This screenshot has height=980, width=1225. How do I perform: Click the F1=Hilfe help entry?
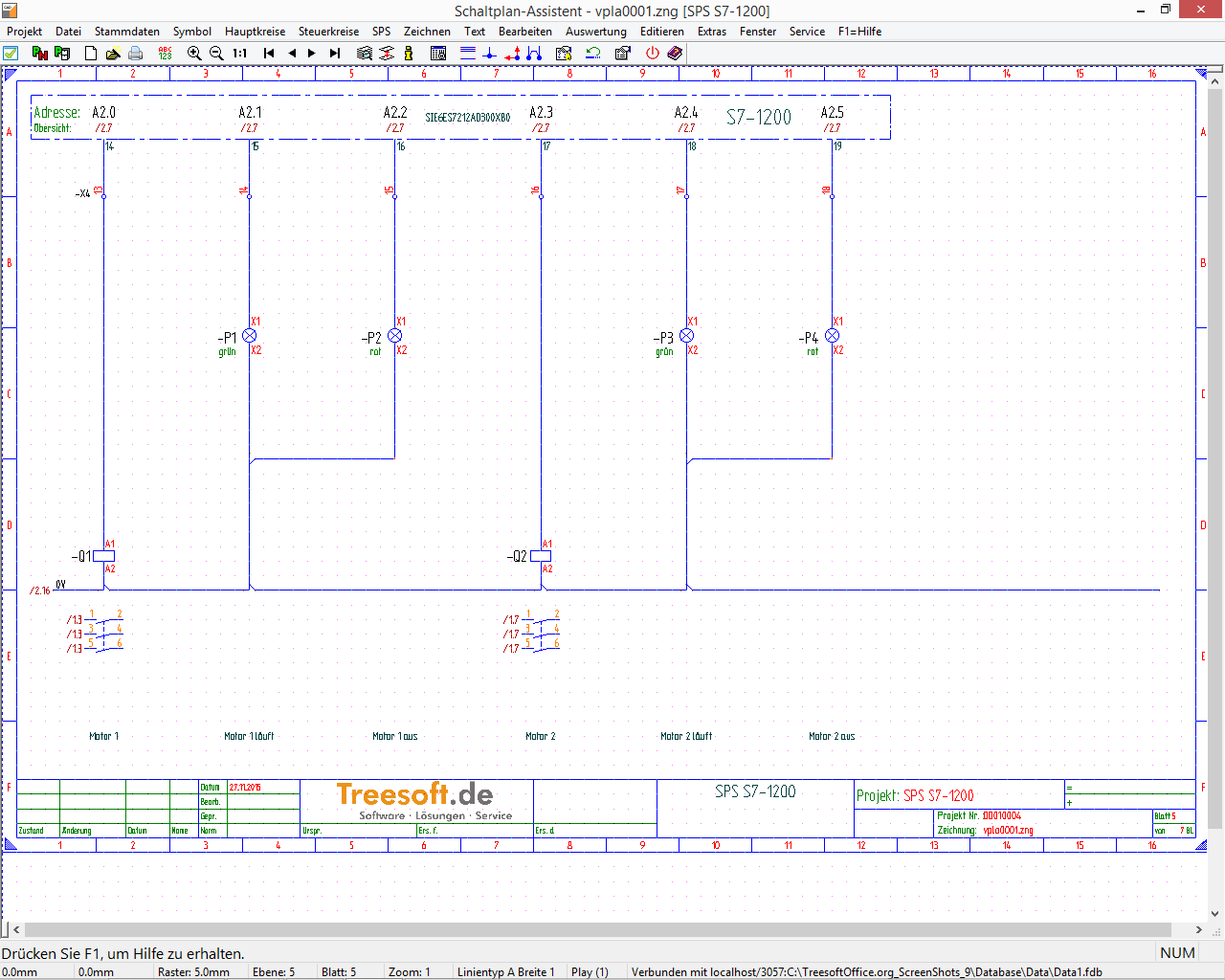pyautogui.click(x=859, y=32)
